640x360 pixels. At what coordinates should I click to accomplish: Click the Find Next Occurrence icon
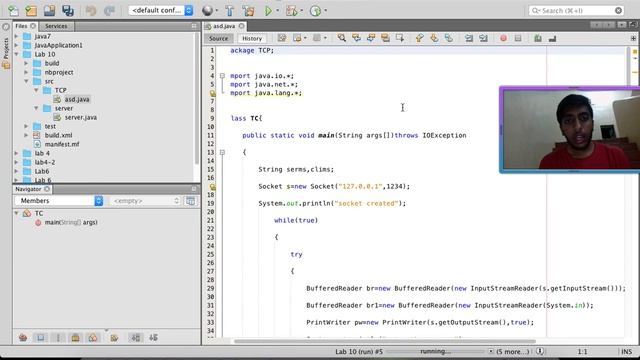tap(371, 38)
